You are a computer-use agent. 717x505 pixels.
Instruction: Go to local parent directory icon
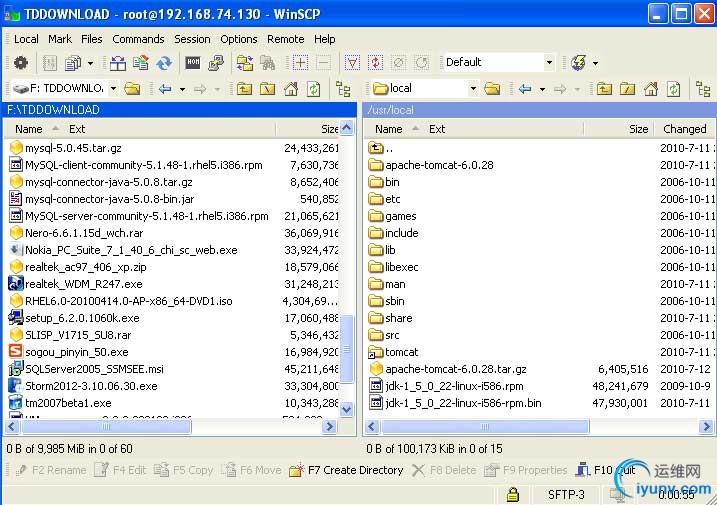coord(244,89)
